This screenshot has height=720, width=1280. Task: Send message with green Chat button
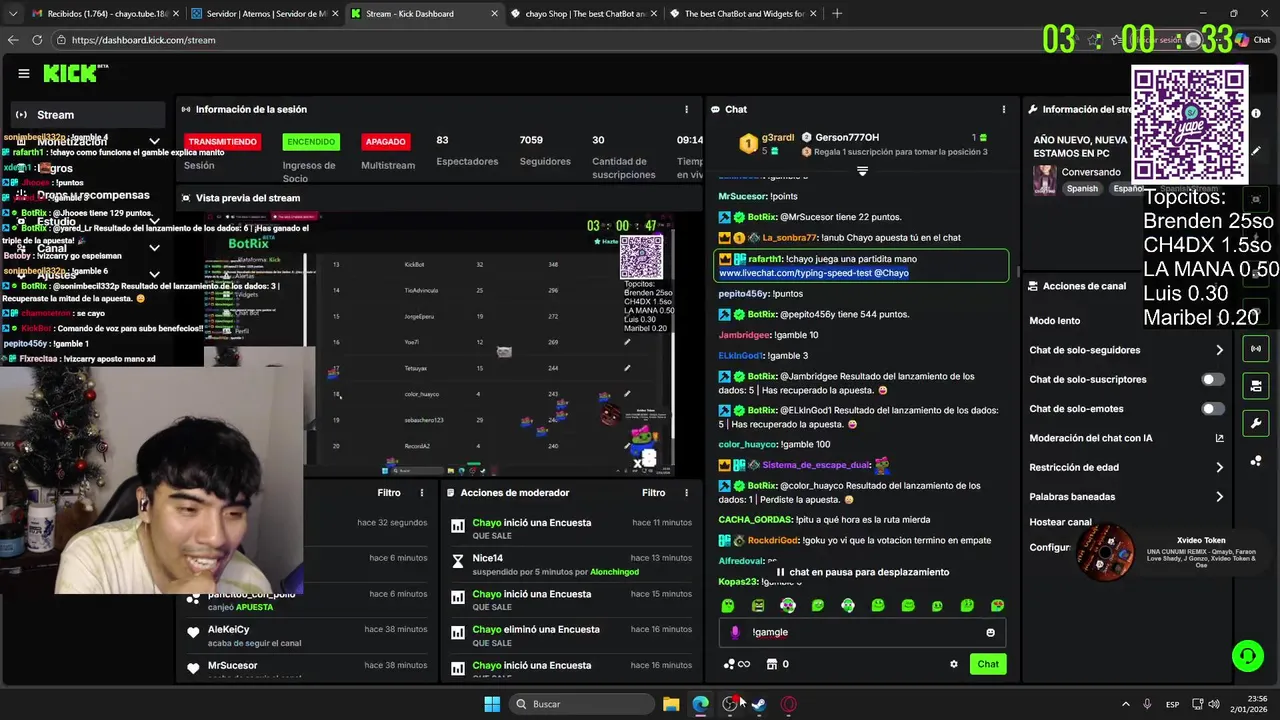pos(988,664)
